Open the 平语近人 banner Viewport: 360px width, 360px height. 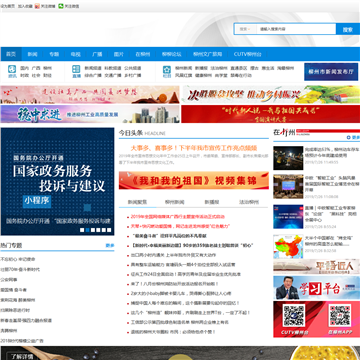click(x=316, y=267)
